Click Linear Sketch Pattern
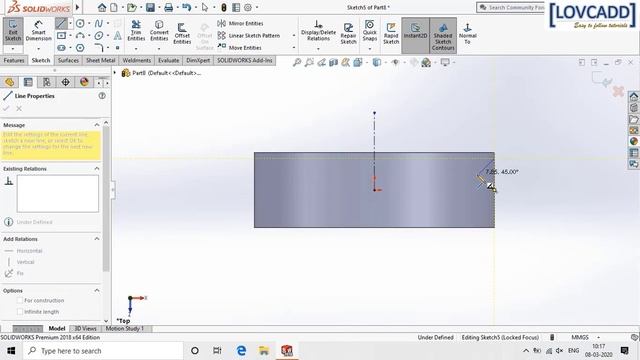The image size is (640, 360). point(249,36)
